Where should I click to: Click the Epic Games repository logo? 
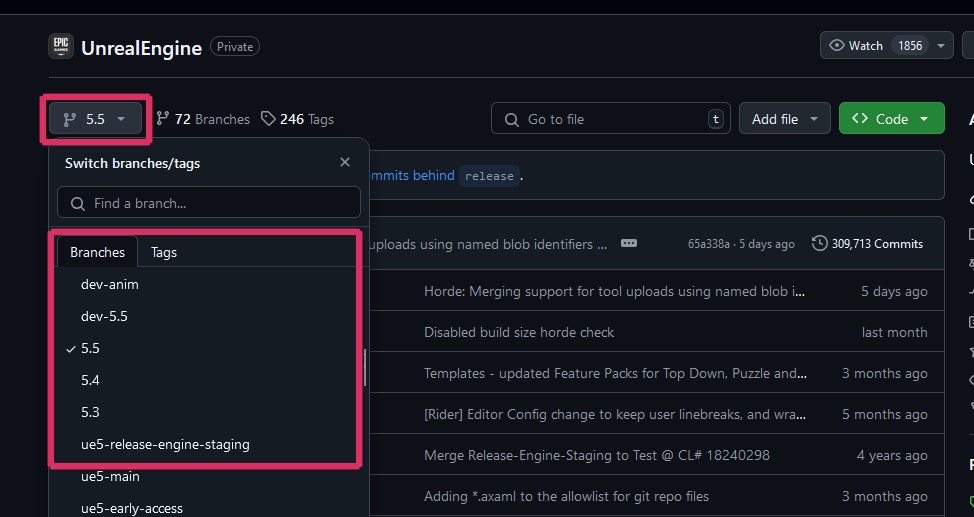[x=60, y=46]
